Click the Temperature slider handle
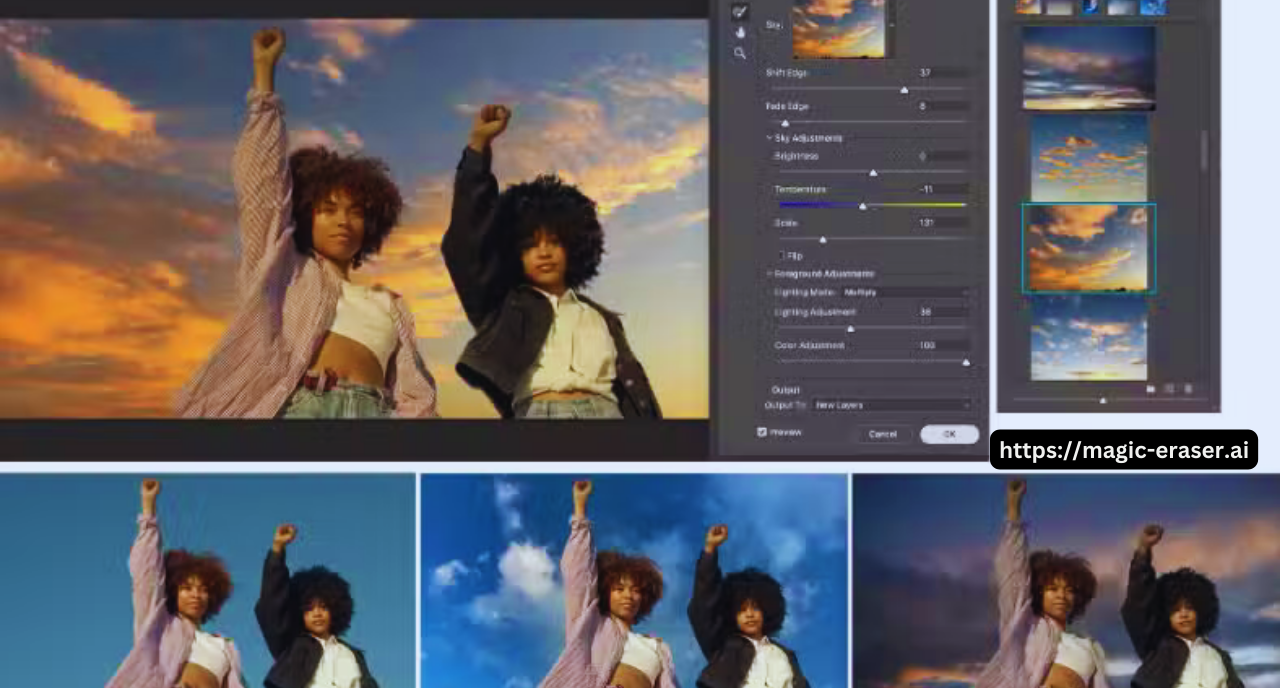Viewport: 1280px width, 688px height. pos(862,206)
